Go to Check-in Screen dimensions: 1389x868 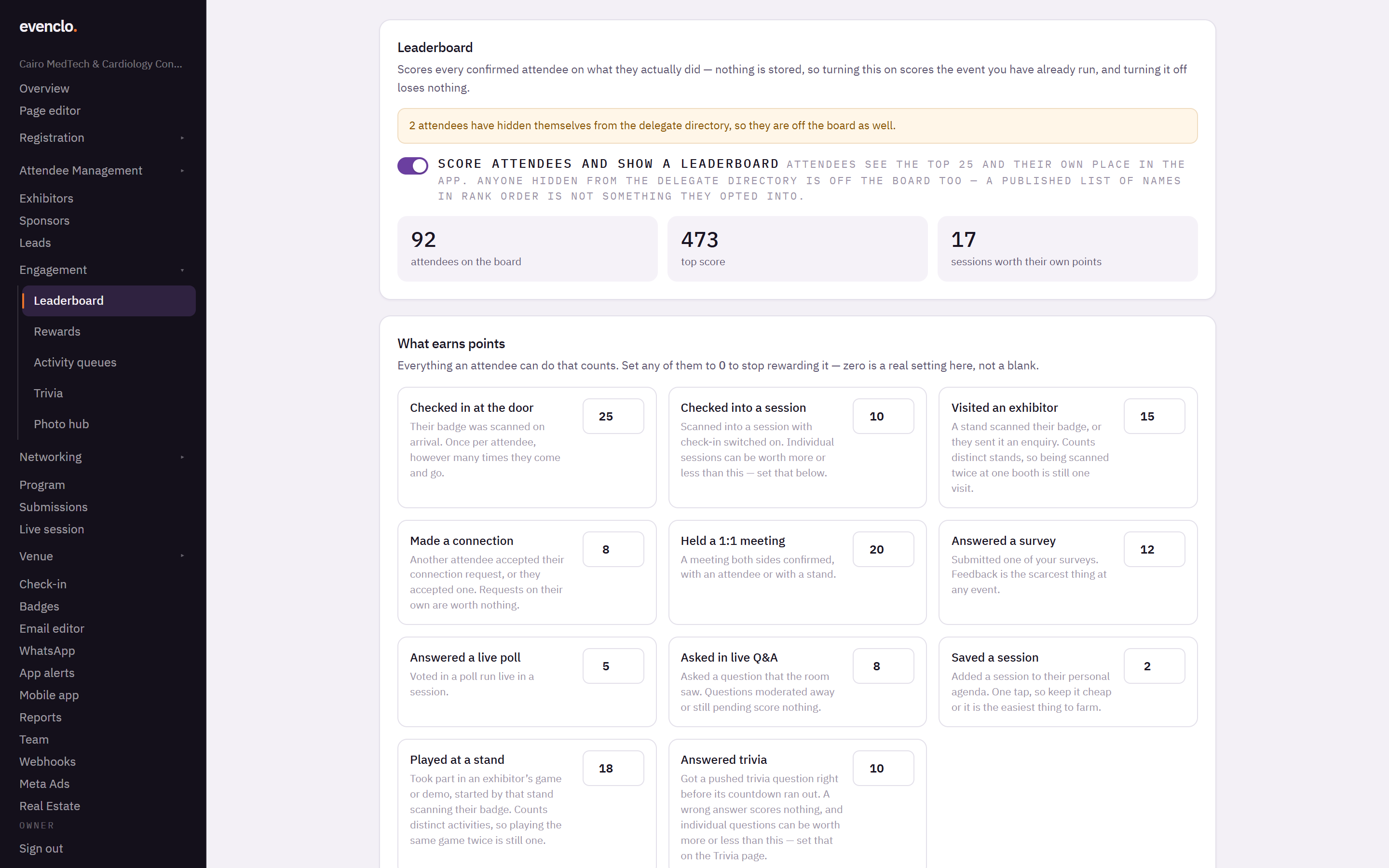tap(43, 584)
